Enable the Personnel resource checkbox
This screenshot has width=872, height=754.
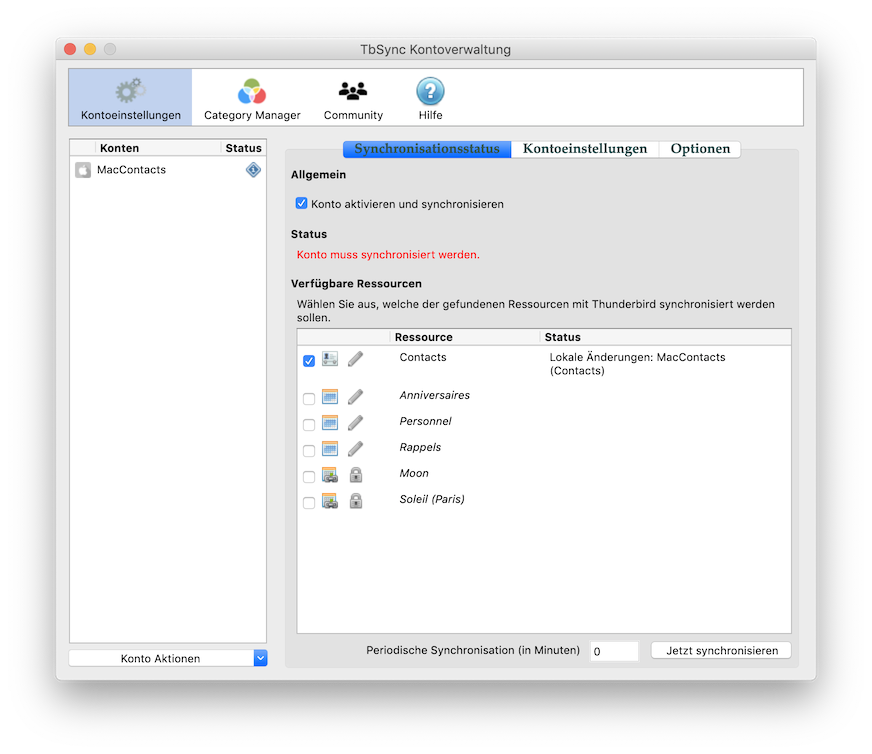coord(309,425)
